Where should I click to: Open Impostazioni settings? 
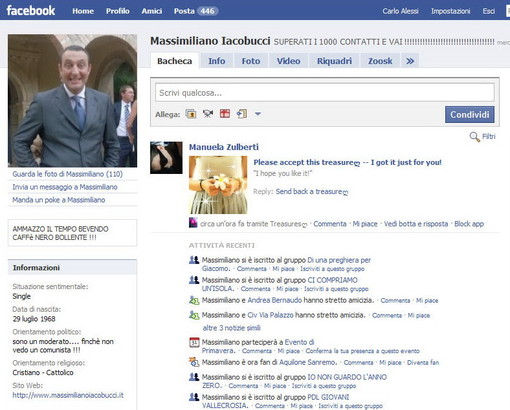tap(450, 11)
